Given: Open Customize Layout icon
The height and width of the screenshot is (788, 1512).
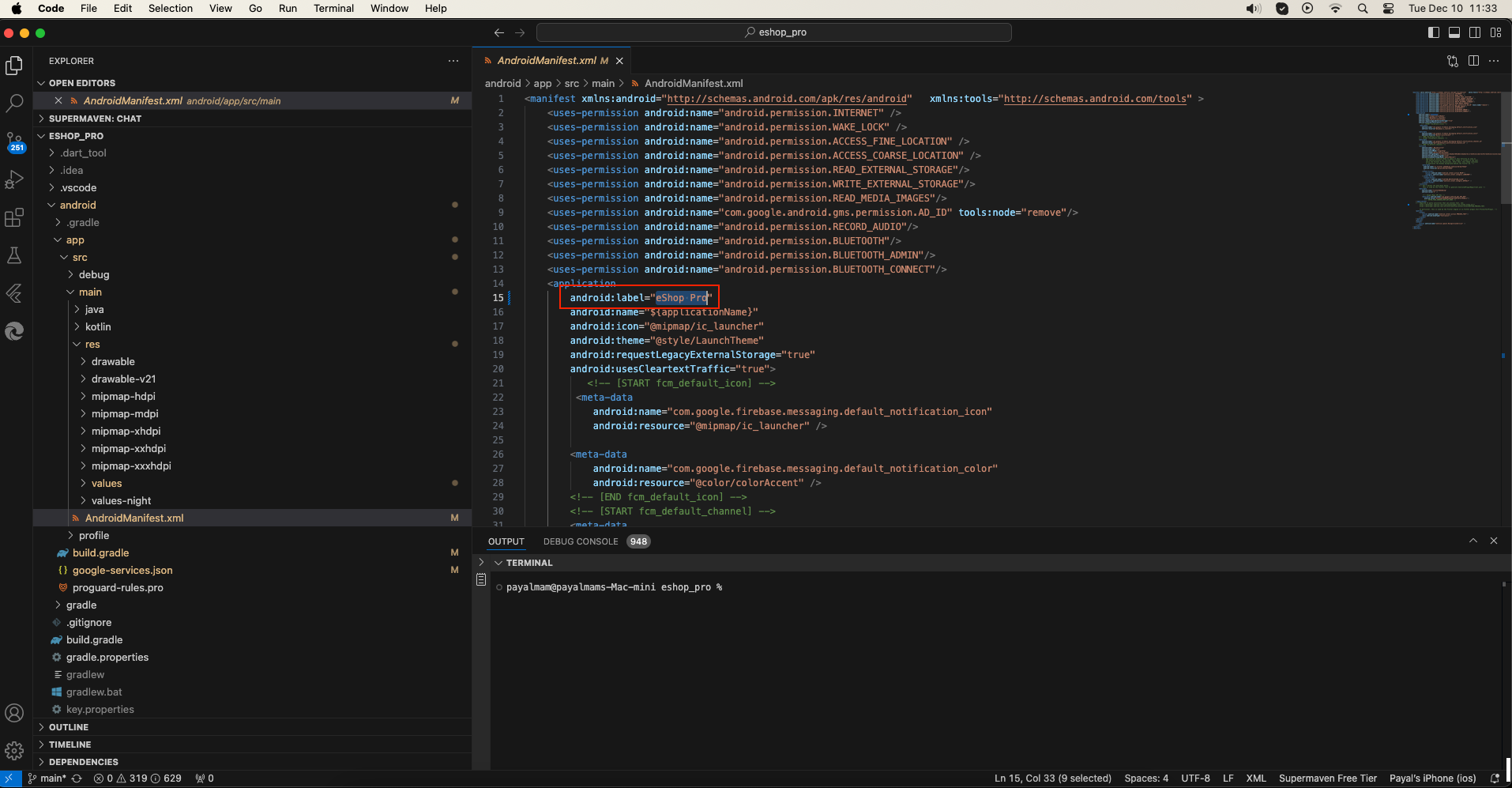Looking at the screenshot, I should click(1495, 32).
